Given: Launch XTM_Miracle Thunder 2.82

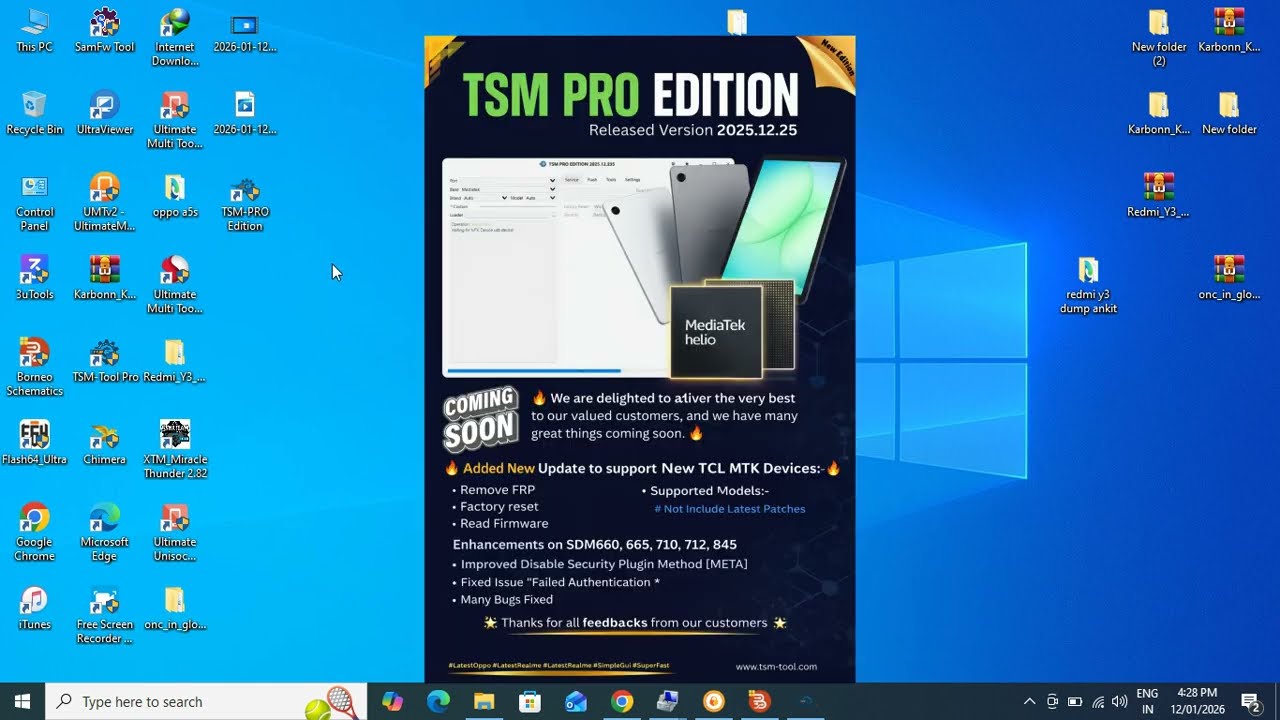Looking at the screenshot, I should click(x=175, y=449).
